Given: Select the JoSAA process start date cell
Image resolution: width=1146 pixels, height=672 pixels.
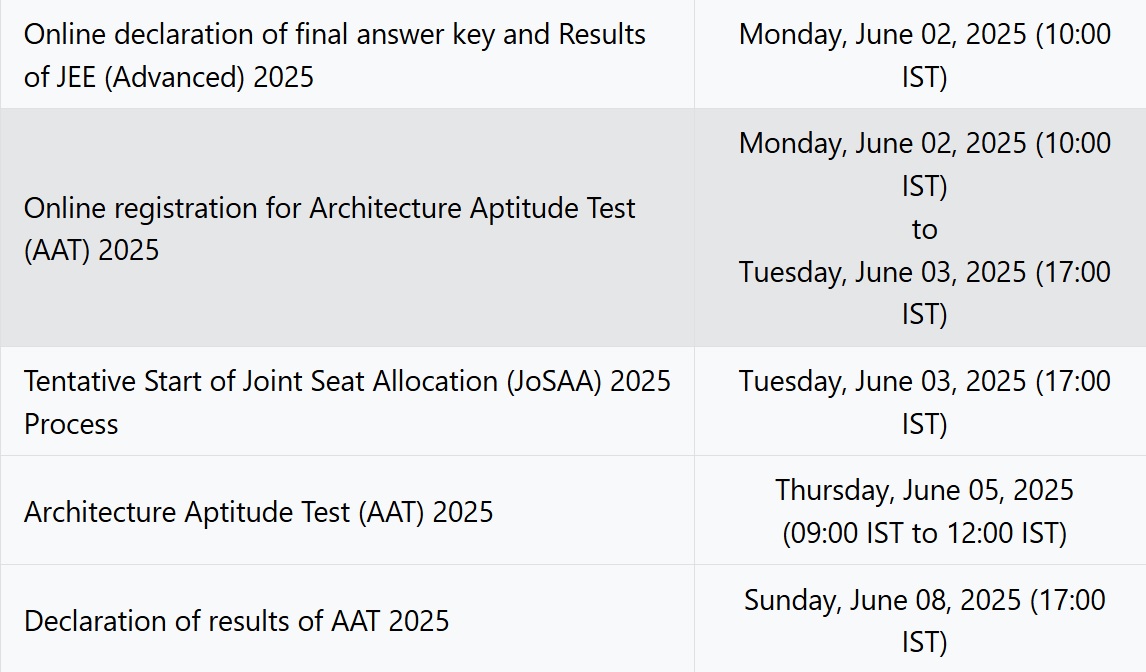Looking at the screenshot, I should 924,402.
